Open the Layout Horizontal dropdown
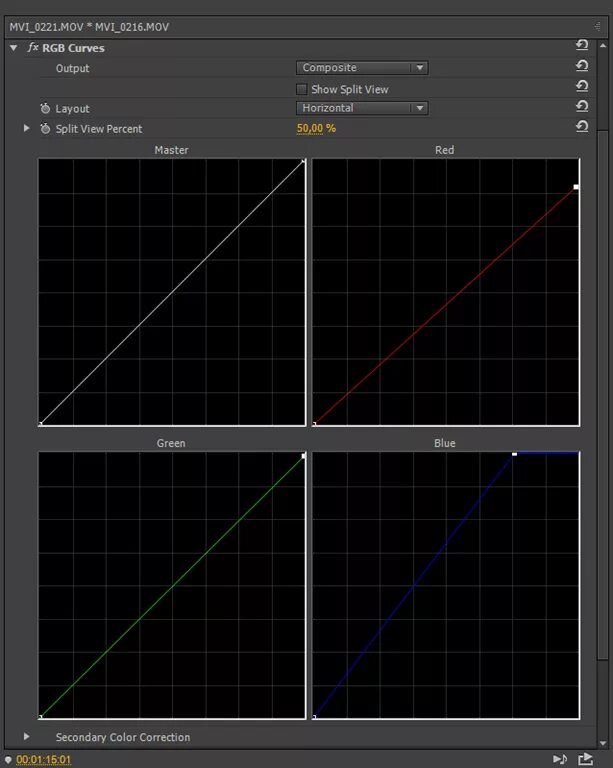Screen dimensions: 613x768 [x=362, y=108]
